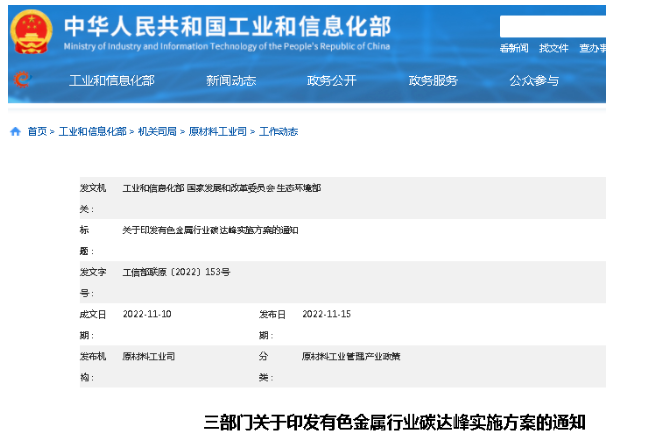Click title value 关于印发有色金属行业碳达峰实施方案的通知
This screenshot has width=661, height=442.
210,230
